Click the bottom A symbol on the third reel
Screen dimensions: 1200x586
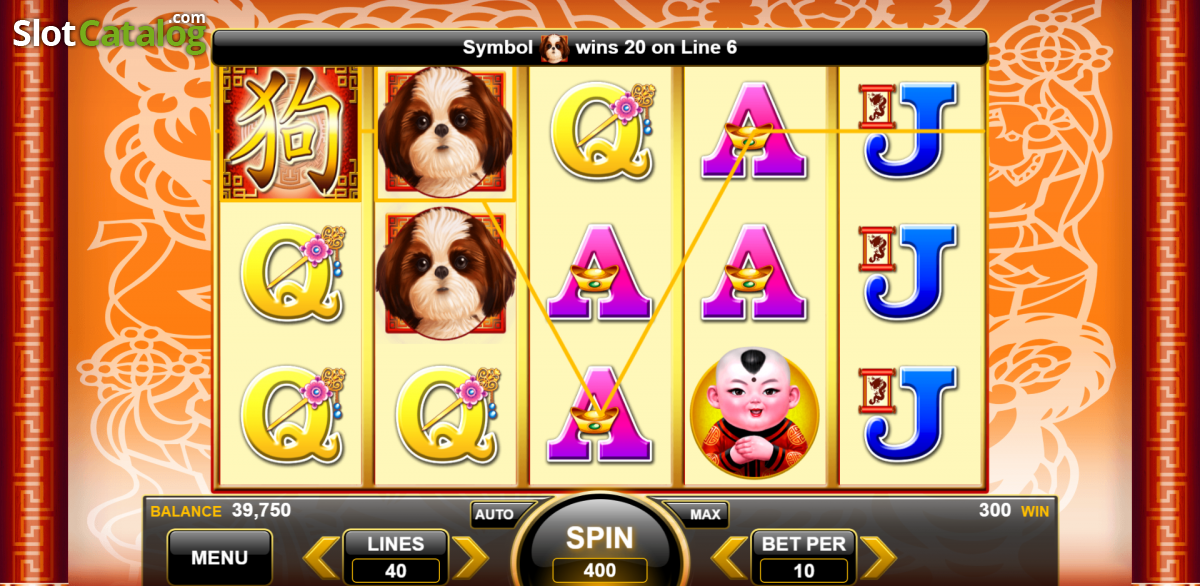(599, 413)
